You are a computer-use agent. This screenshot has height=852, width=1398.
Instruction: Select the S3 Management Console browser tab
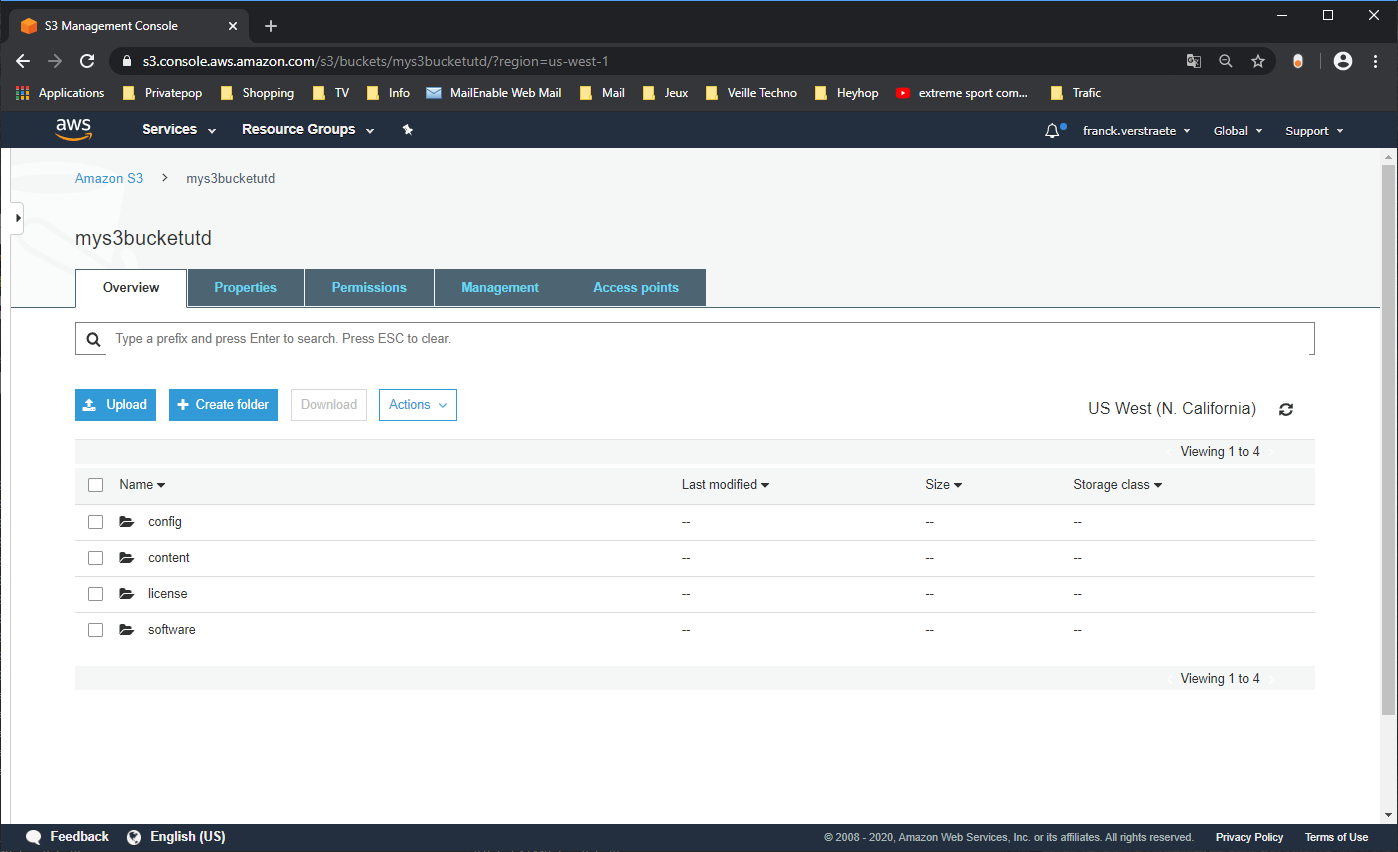pyautogui.click(x=128, y=26)
